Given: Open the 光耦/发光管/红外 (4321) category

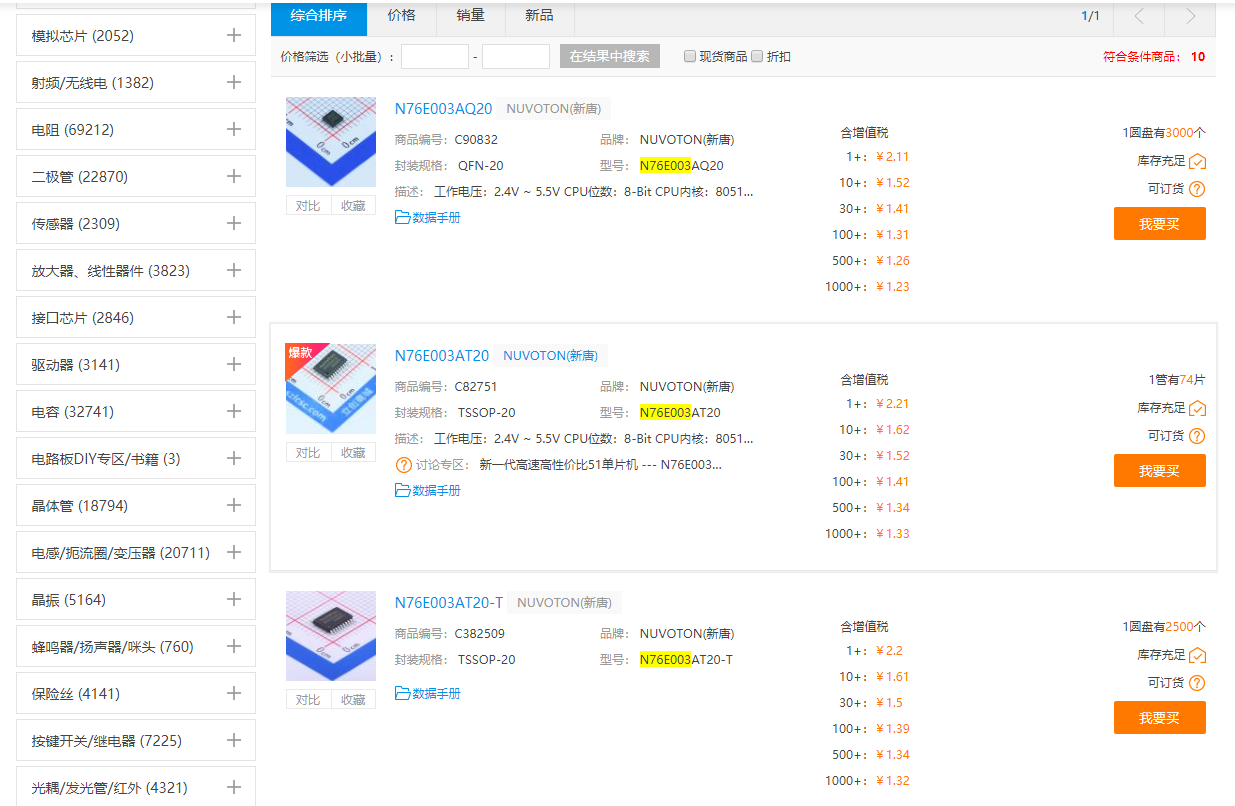Looking at the screenshot, I should (136, 787).
